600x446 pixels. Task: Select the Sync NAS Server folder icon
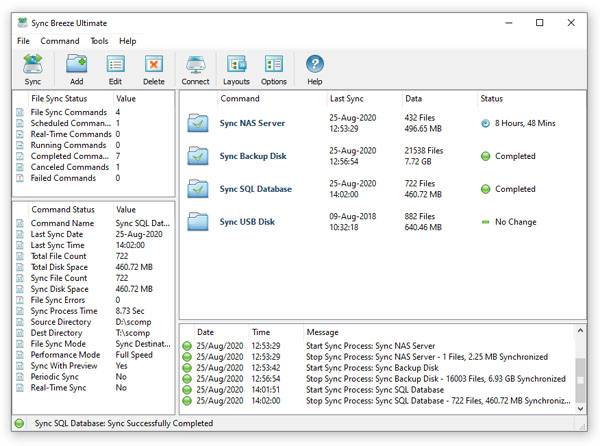(199, 123)
